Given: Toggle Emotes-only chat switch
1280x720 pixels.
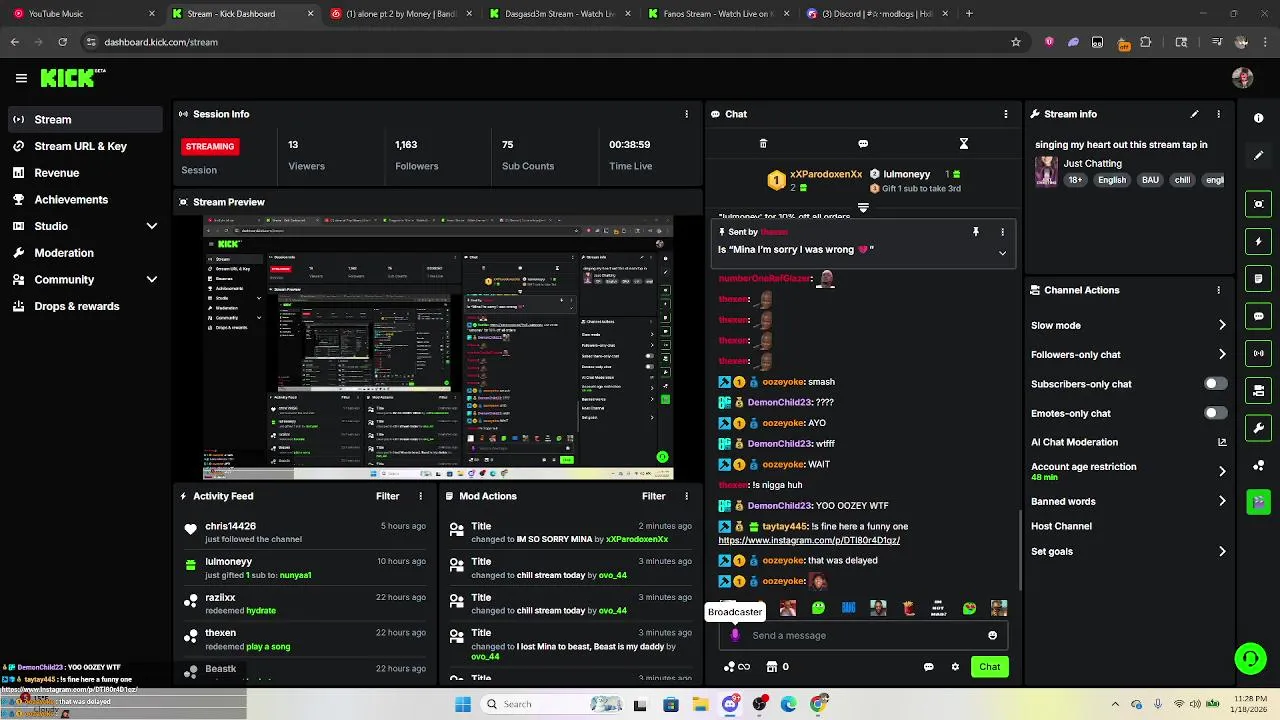Looking at the screenshot, I should tap(1215, 413).
